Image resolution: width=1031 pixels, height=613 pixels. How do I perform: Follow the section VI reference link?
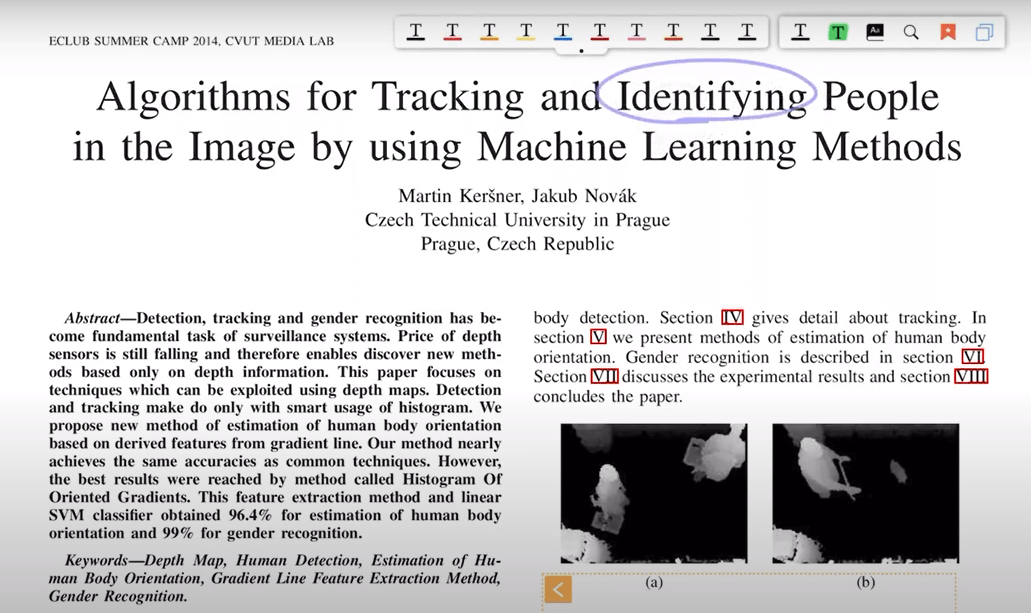(972, 357)
